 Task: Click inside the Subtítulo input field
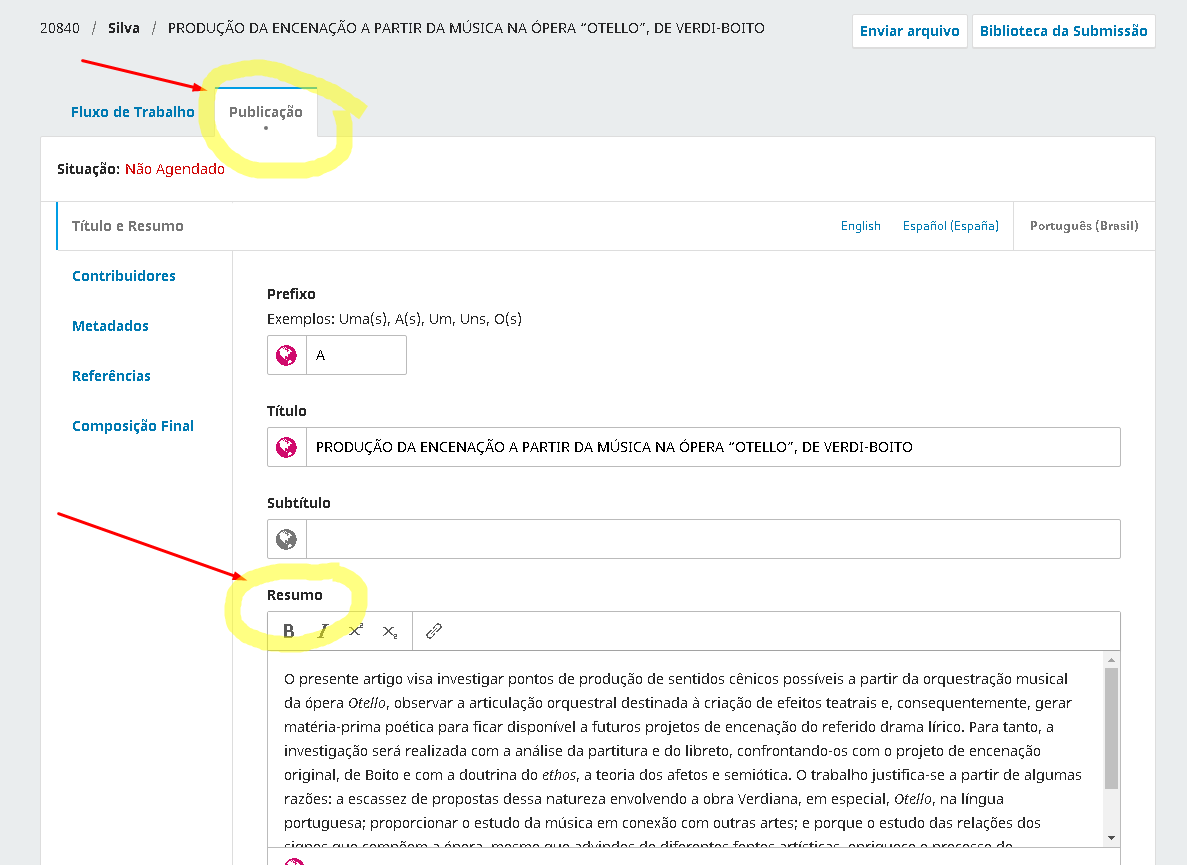pyautogui.click(x=712, y=539)
